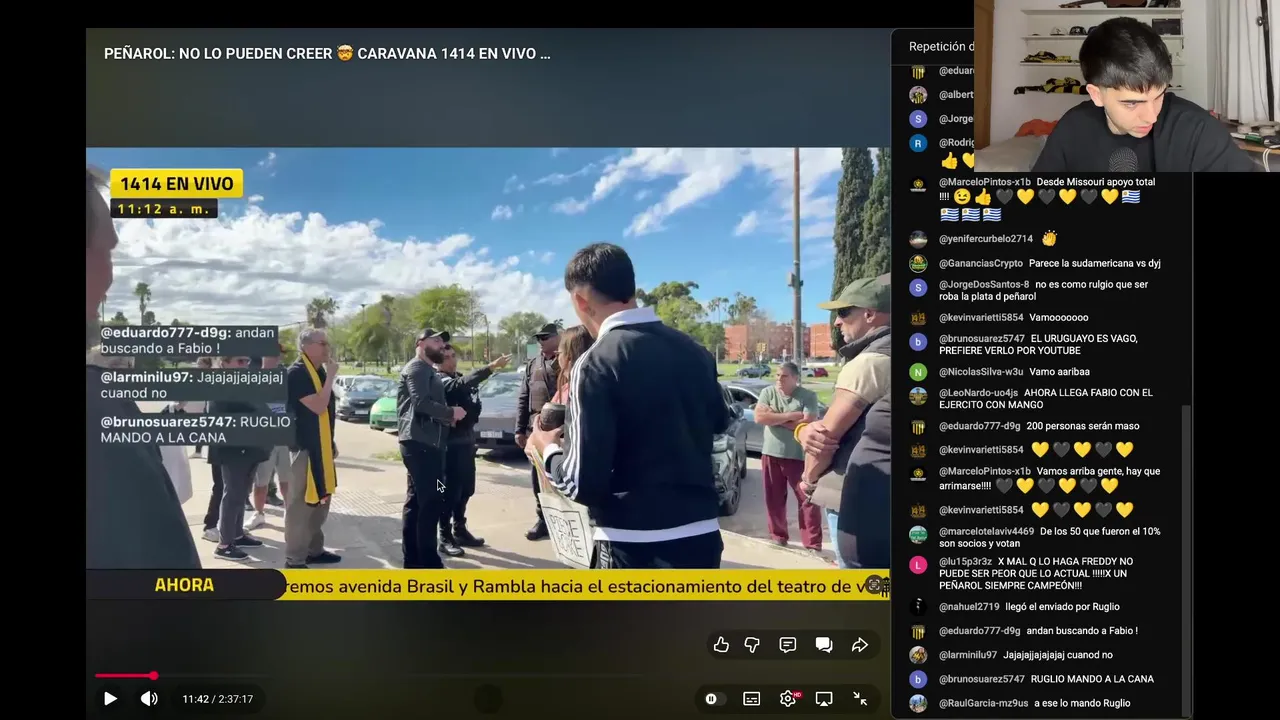Click the chat panel scrollbar

[x=1184, y=560]
